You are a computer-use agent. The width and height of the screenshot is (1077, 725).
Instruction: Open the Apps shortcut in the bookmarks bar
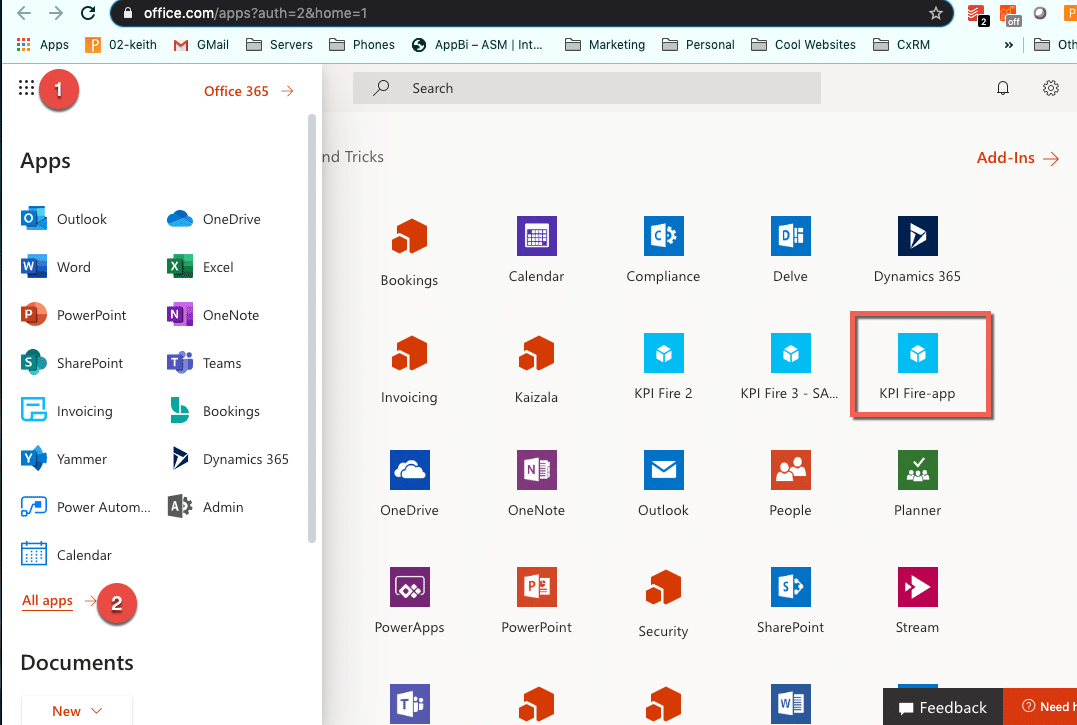point(43,45)
